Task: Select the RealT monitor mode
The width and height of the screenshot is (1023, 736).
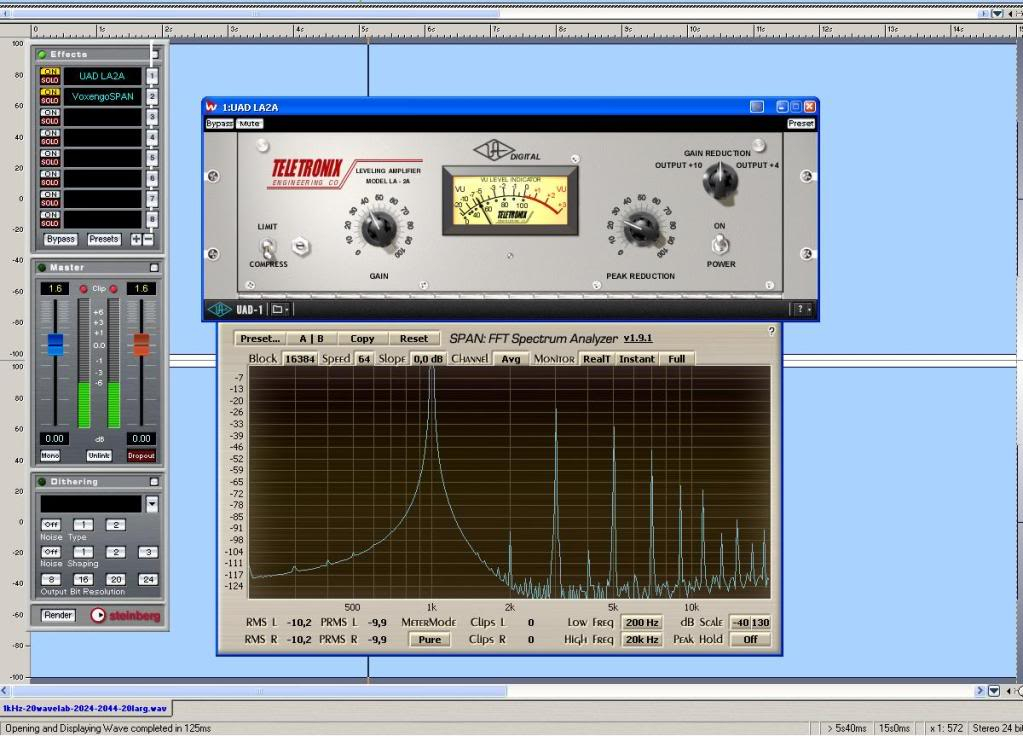Action: click(596, 359)
